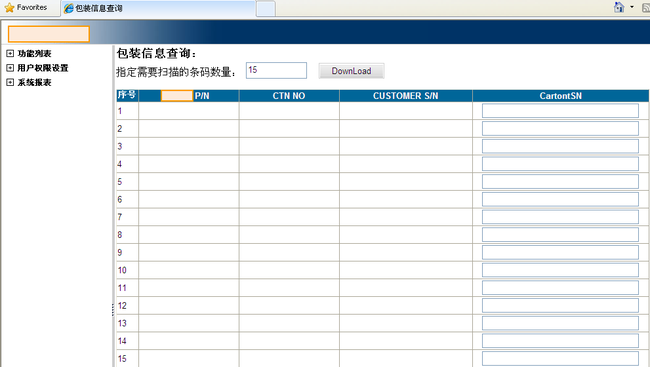Click the CartontSN input in row 13
The height and width of the screenshot is (367, 650).
560,323
